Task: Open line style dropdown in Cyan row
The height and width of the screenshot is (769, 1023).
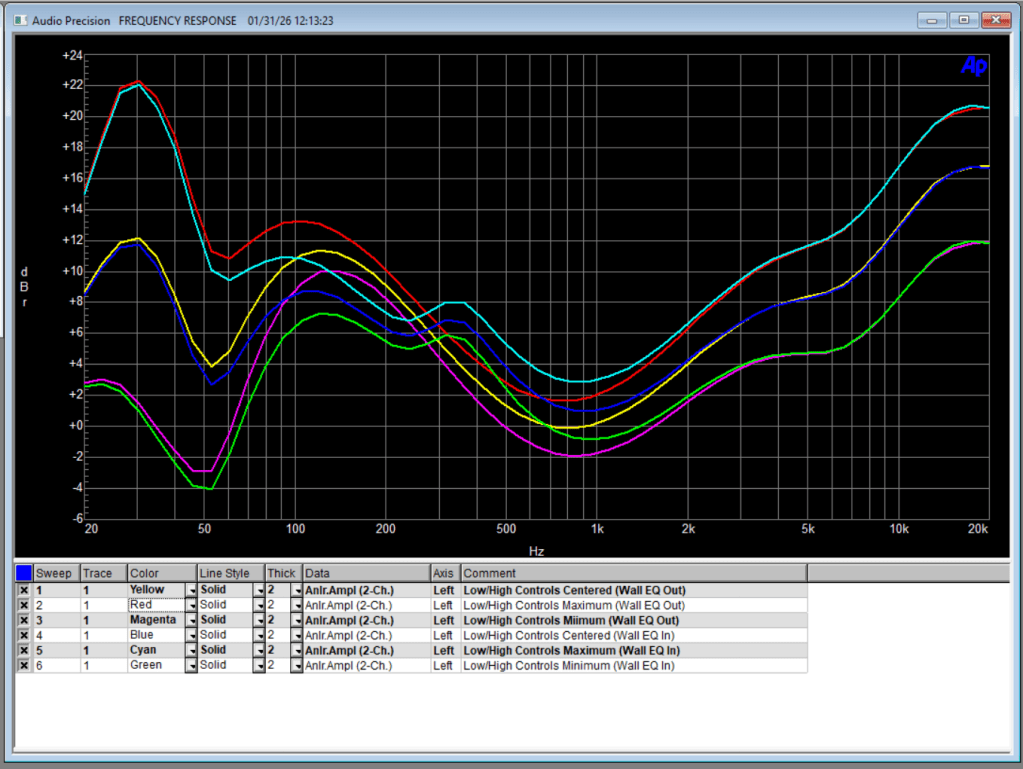Action: tap(259, 650)
